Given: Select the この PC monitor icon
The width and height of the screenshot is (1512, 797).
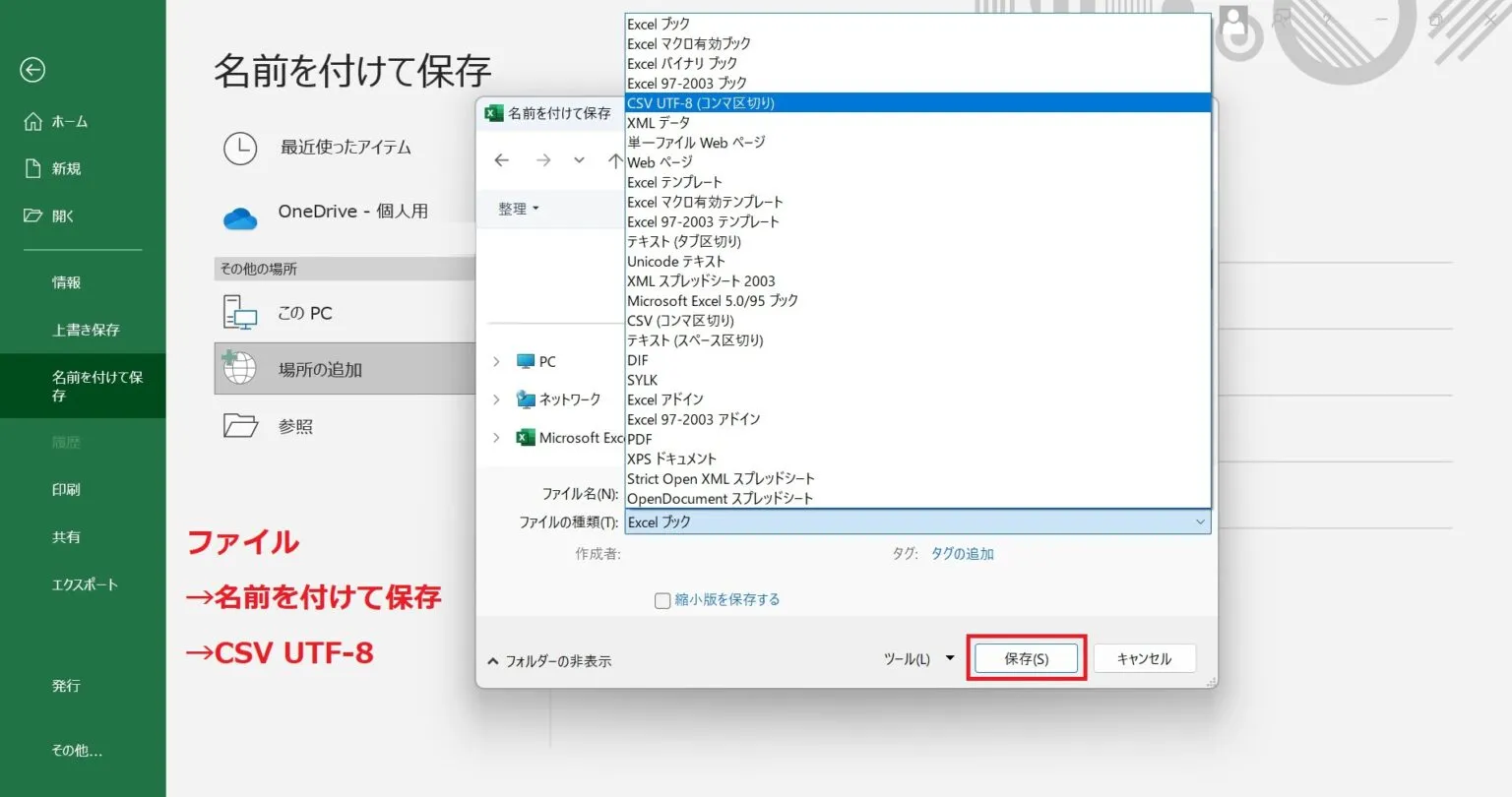Looking at the screenshot, I should 239,312.
